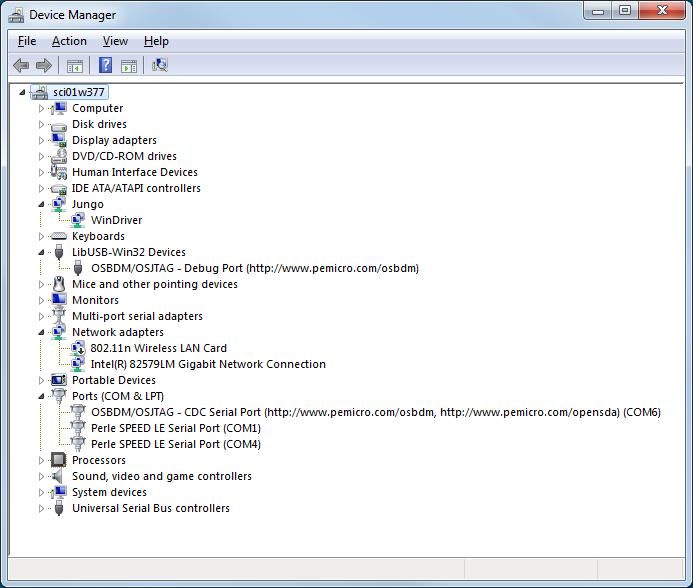This screenshot has width=693, height=588.
Task: Select the Multi-port serial adapters icon
Action: (58, 316)
